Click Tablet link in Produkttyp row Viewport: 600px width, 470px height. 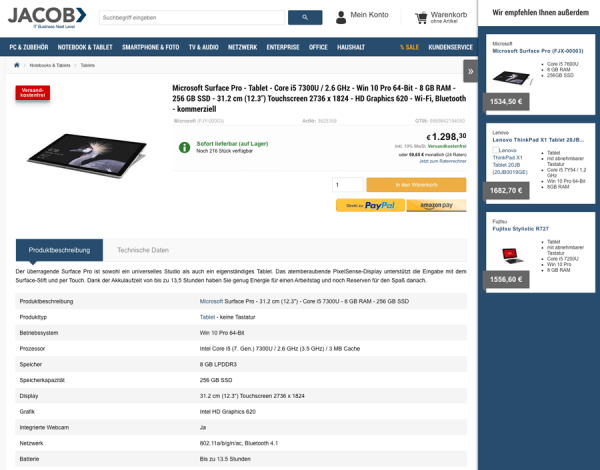click(x=207, y=317)
